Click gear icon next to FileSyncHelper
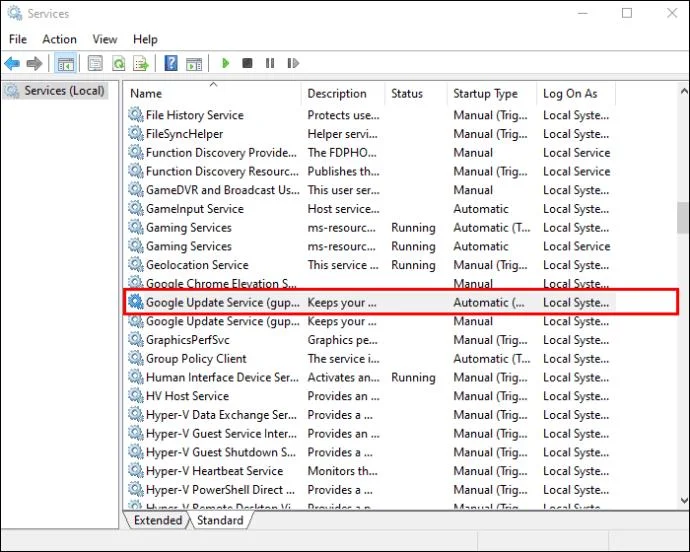690x552 pixels. tap(136, 134)
